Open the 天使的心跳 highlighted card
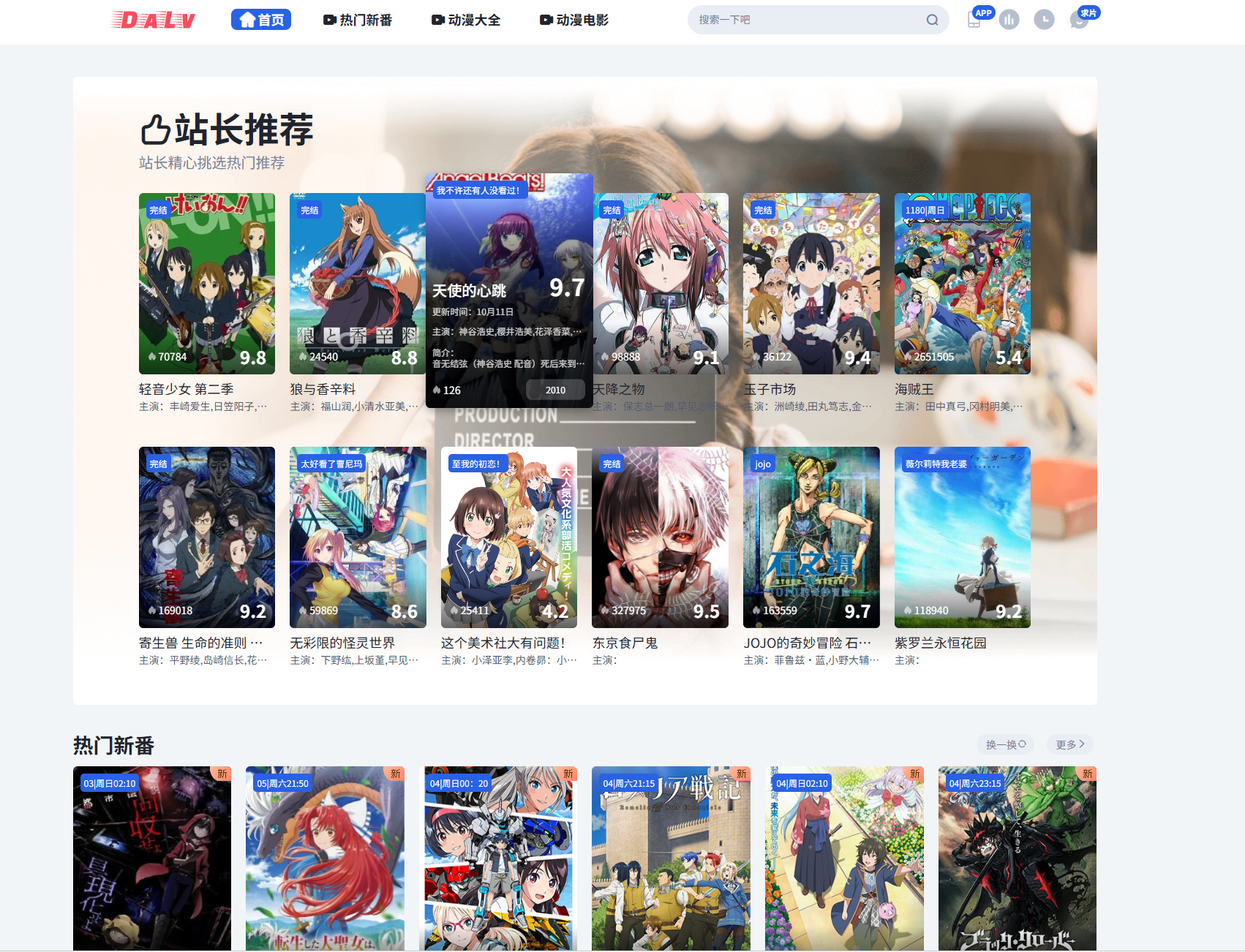The height and width of the screenshot is (952, 1245). 509,290
